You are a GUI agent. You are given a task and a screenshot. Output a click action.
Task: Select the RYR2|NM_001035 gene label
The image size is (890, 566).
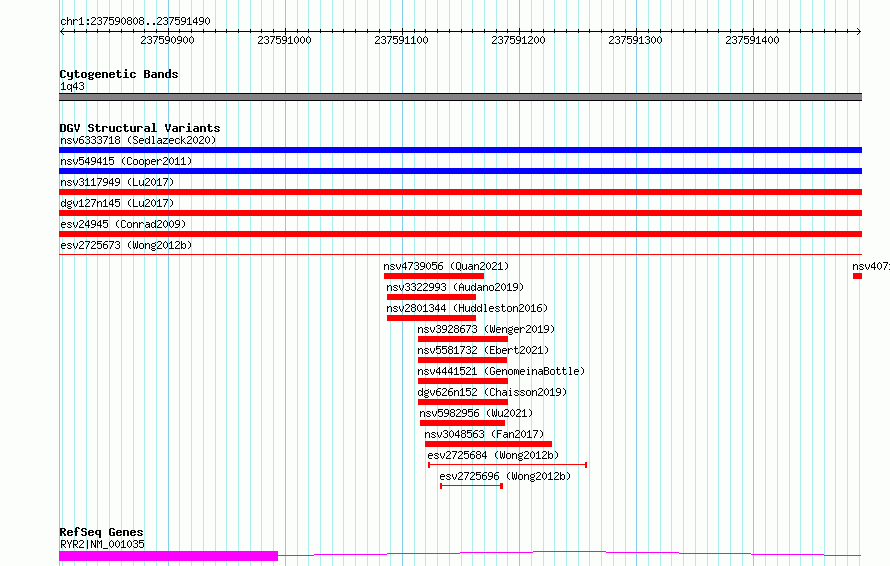[102, 544]
